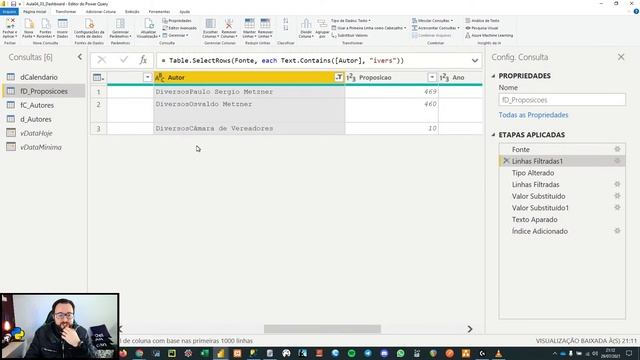Click the Análise de Texto tool
The width and height of the screenshot is (640, 360).
[482, 20]
